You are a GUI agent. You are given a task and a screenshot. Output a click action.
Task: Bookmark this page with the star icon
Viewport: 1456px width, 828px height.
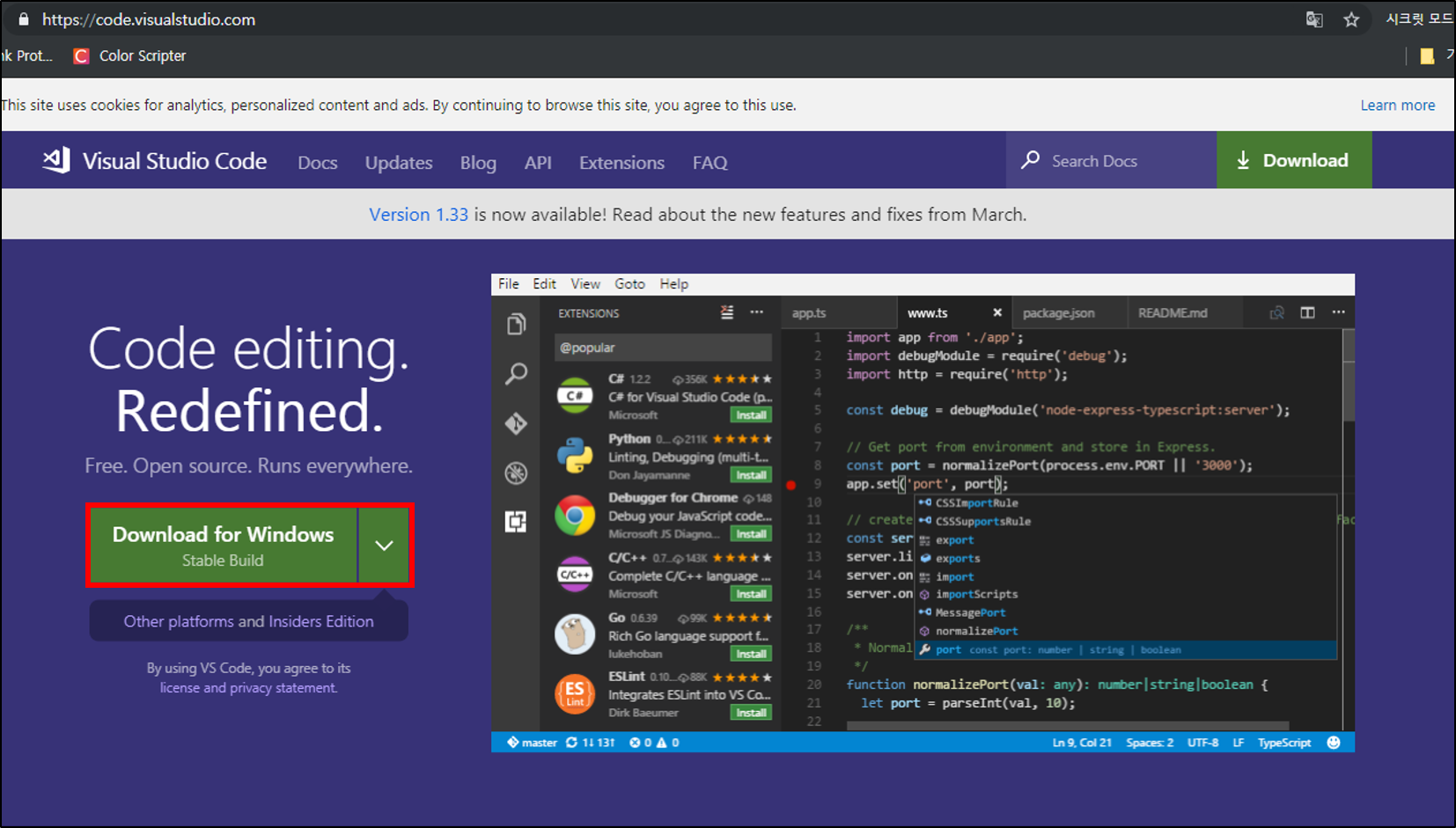point(1351,19)
